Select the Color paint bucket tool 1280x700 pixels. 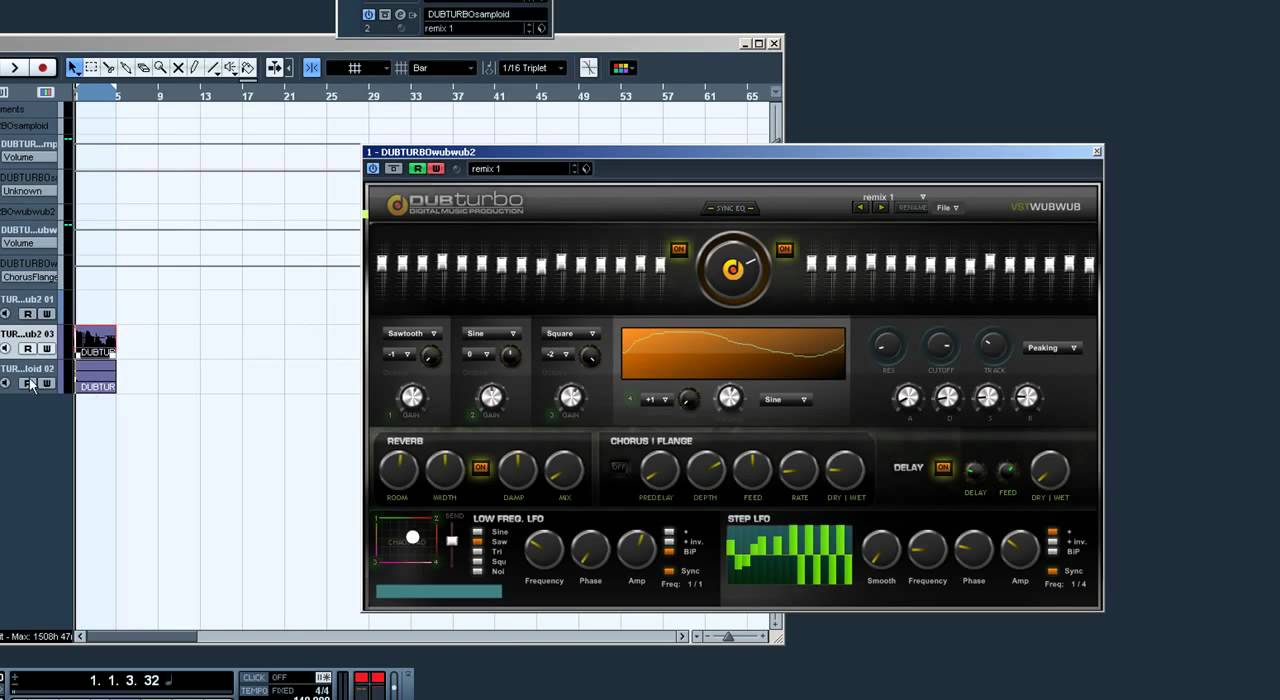point(247,68)
